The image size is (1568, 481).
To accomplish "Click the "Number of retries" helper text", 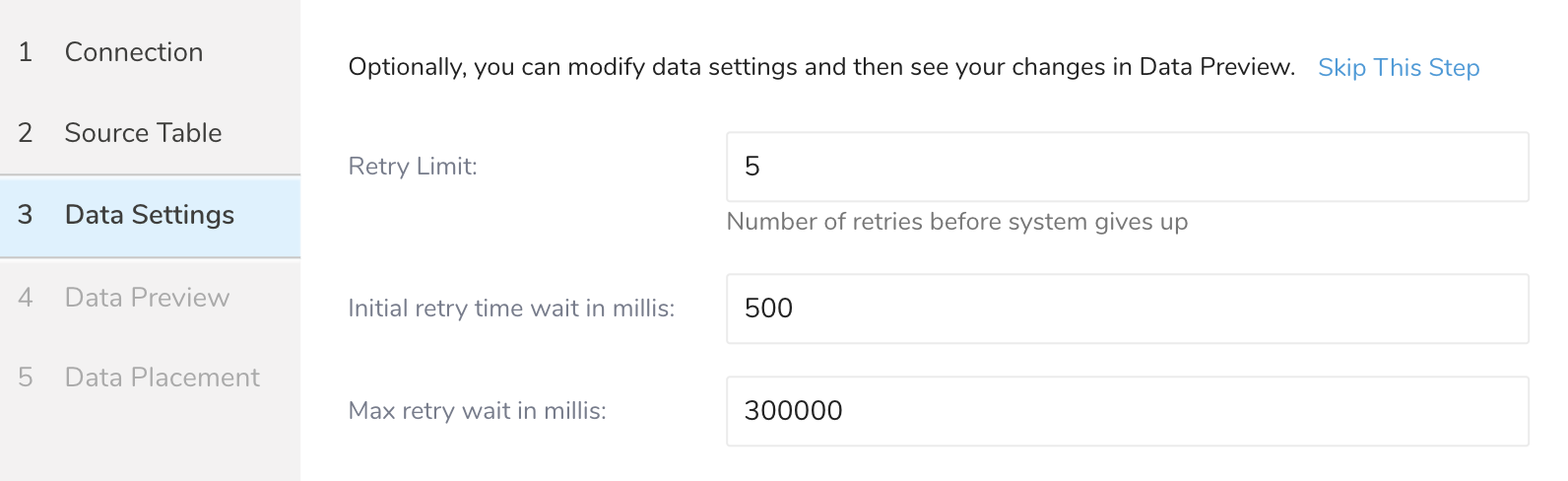I will [956, 222].
